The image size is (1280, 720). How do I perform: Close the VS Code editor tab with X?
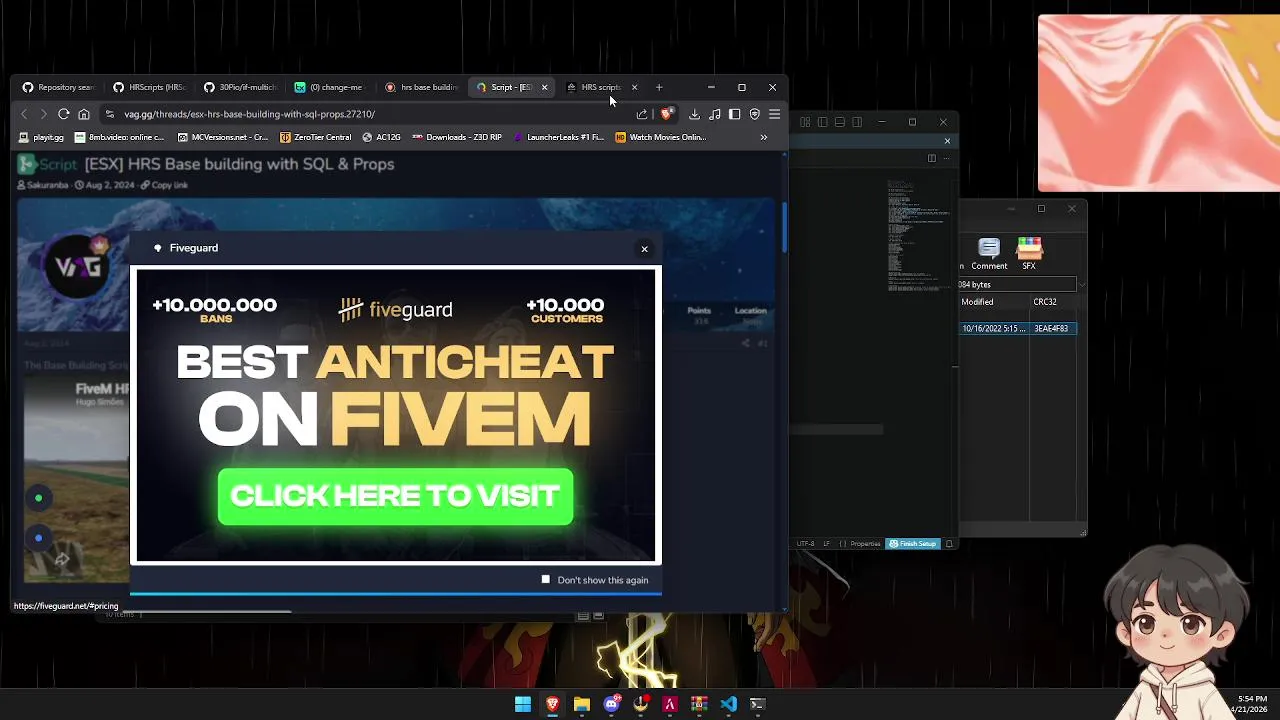click(x=947, y=141)
